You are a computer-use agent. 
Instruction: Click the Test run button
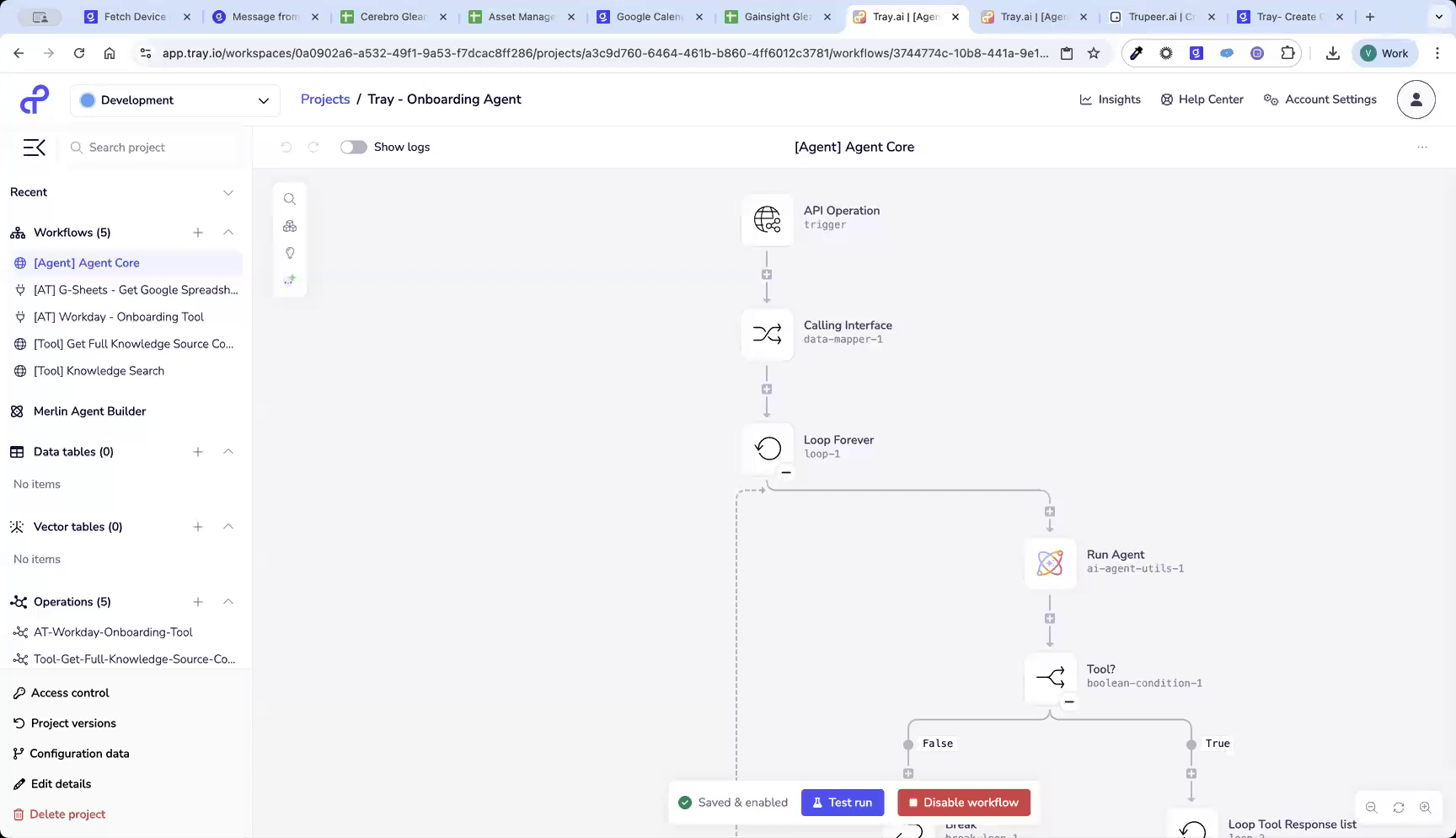tap(842, 802)
